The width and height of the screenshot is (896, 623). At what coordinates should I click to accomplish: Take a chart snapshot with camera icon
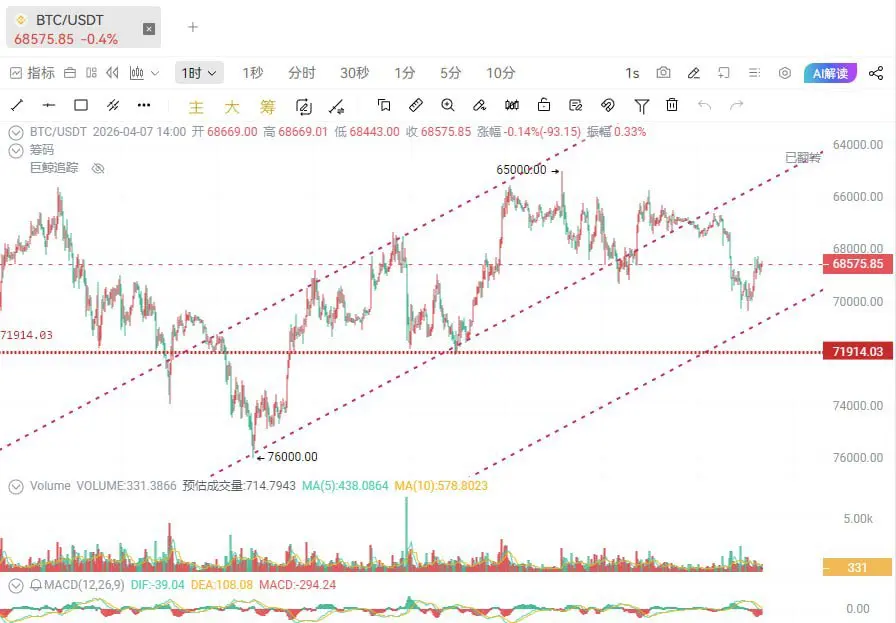[663, 73]
